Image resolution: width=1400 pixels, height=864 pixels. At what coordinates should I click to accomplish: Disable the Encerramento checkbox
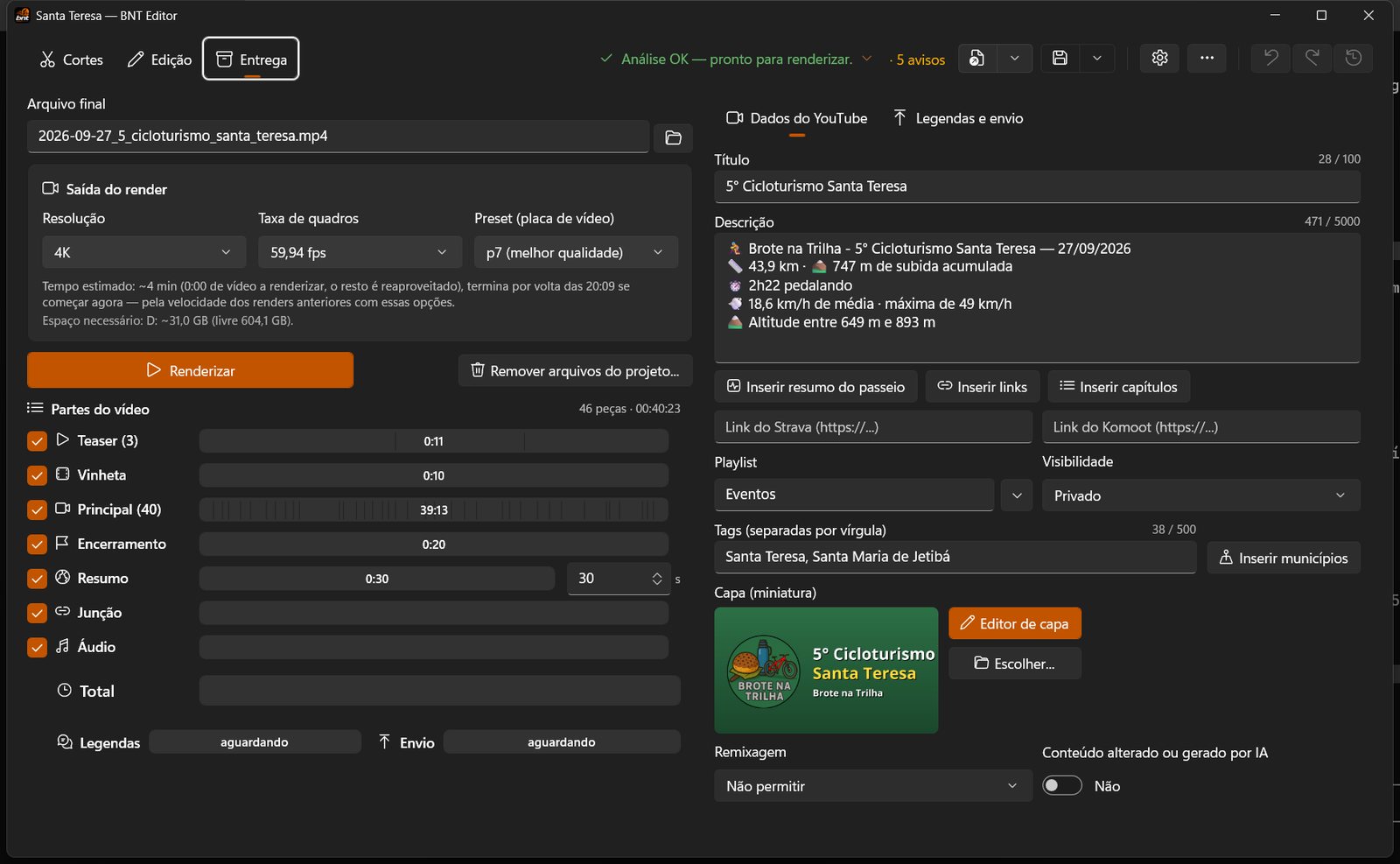pos(37,544)
